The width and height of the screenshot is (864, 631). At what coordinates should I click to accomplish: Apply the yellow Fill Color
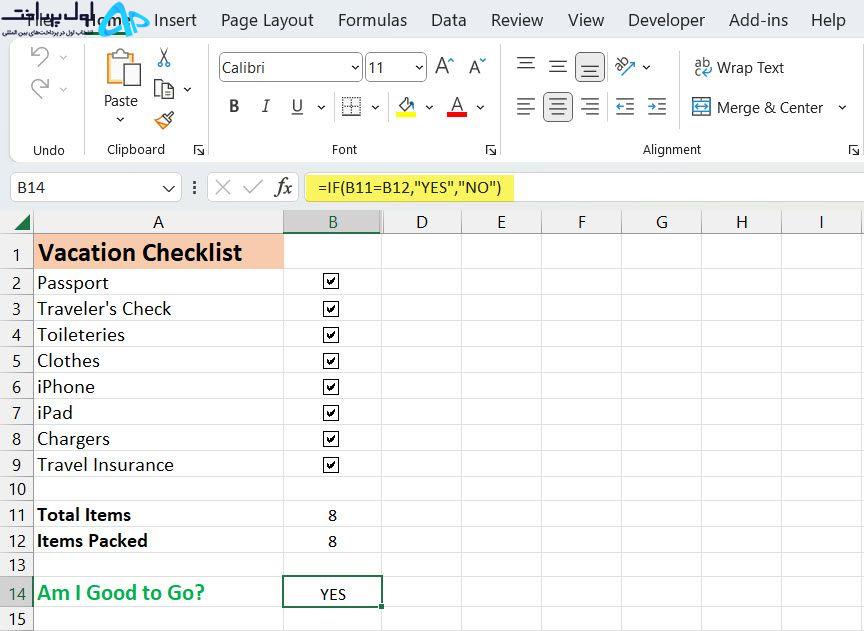pyautogui.click(x=406, y=107)
